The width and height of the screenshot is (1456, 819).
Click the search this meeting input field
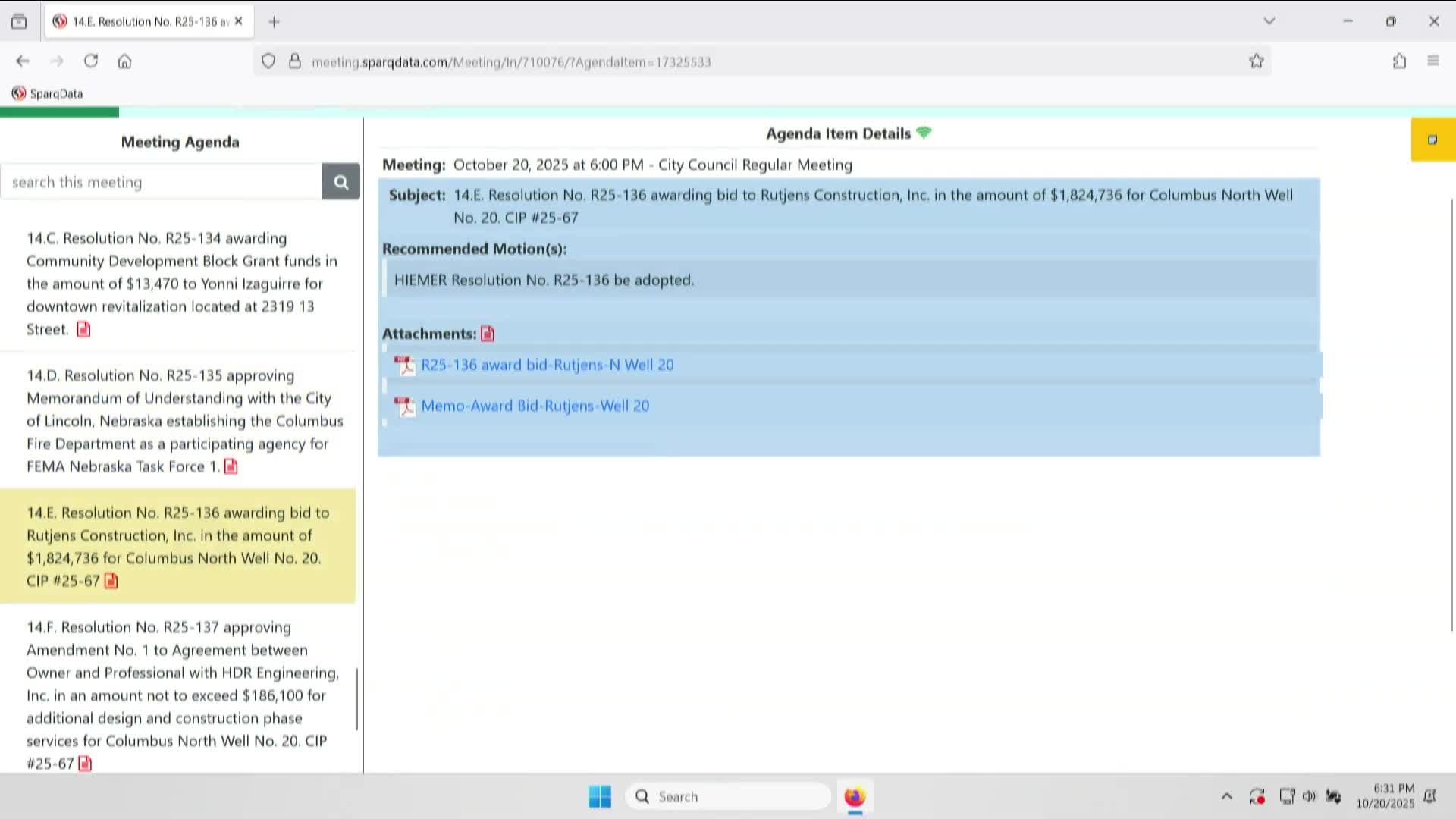[161, 182]
